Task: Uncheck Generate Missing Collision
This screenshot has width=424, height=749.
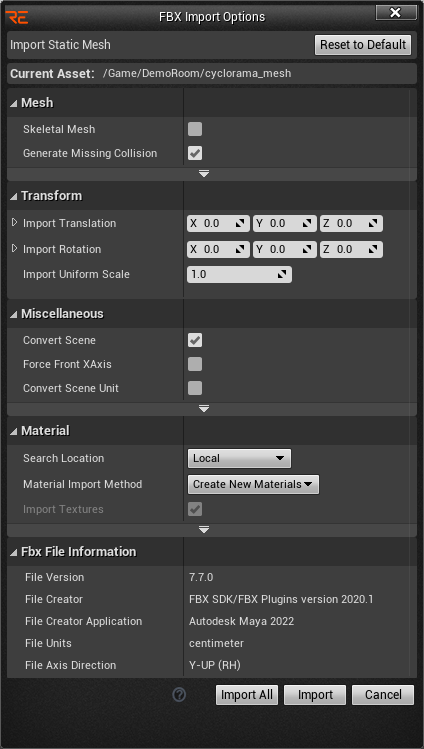Action: 195,153
